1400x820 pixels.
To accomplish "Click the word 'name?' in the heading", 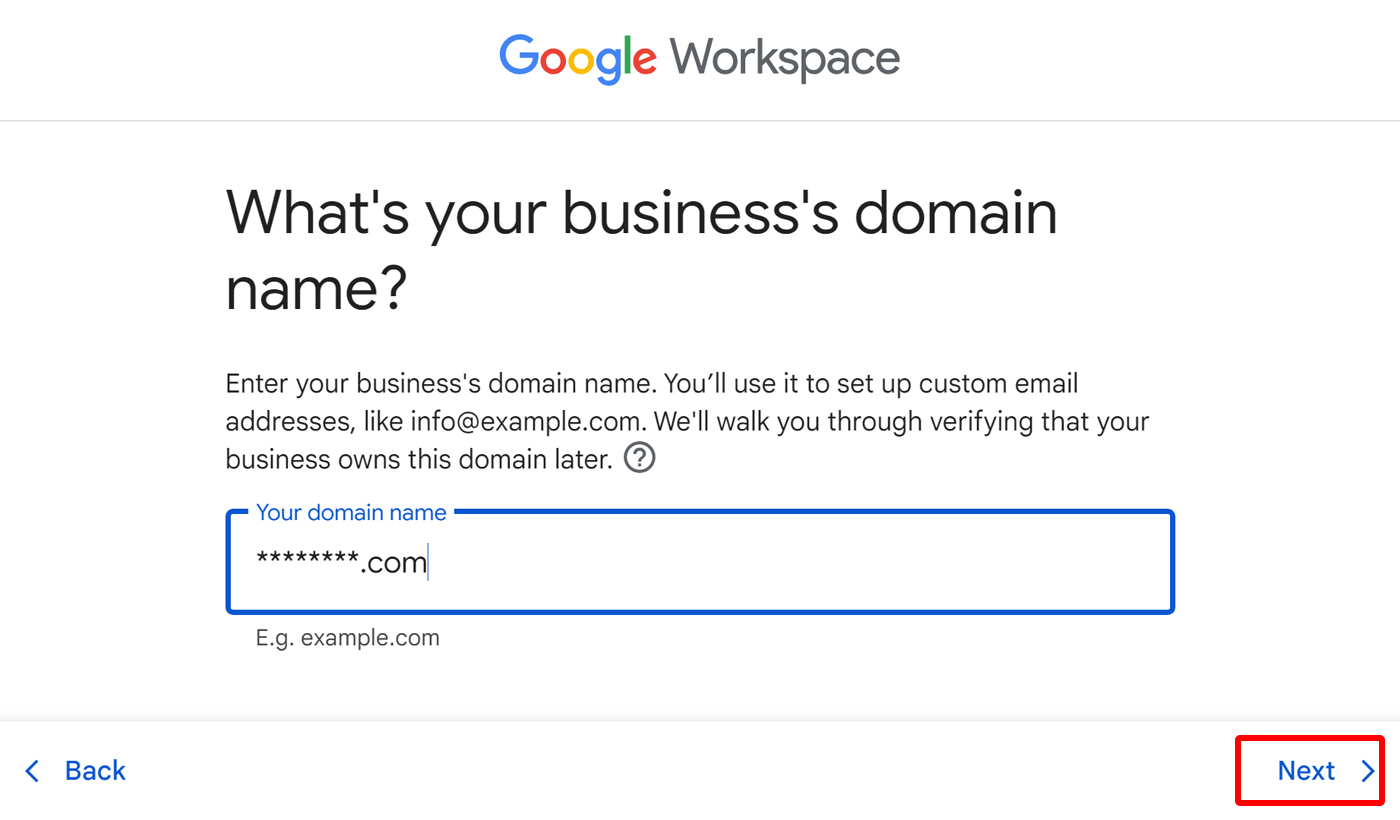I will click(316, 290).
